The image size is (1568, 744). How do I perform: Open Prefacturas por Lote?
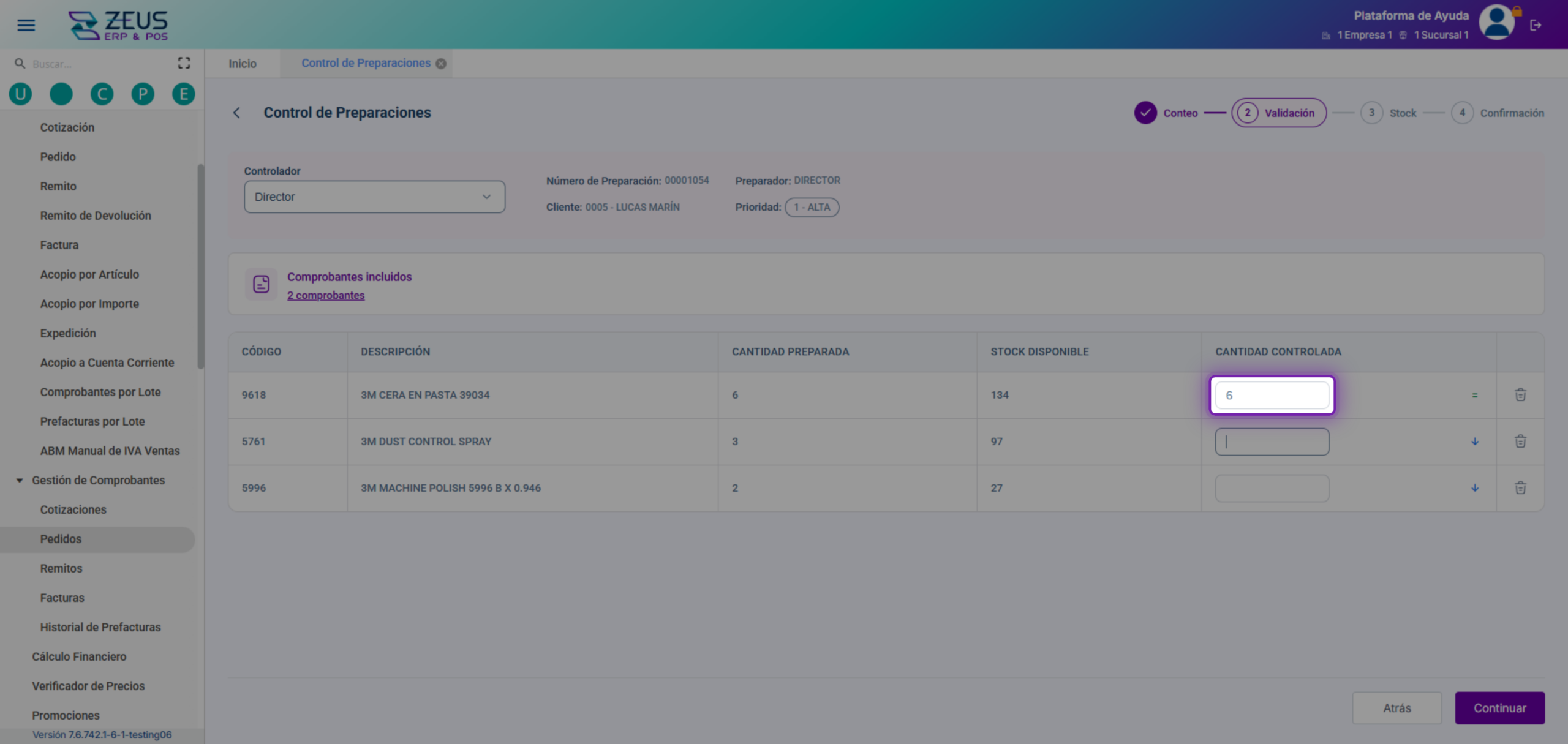pos(92,421)
